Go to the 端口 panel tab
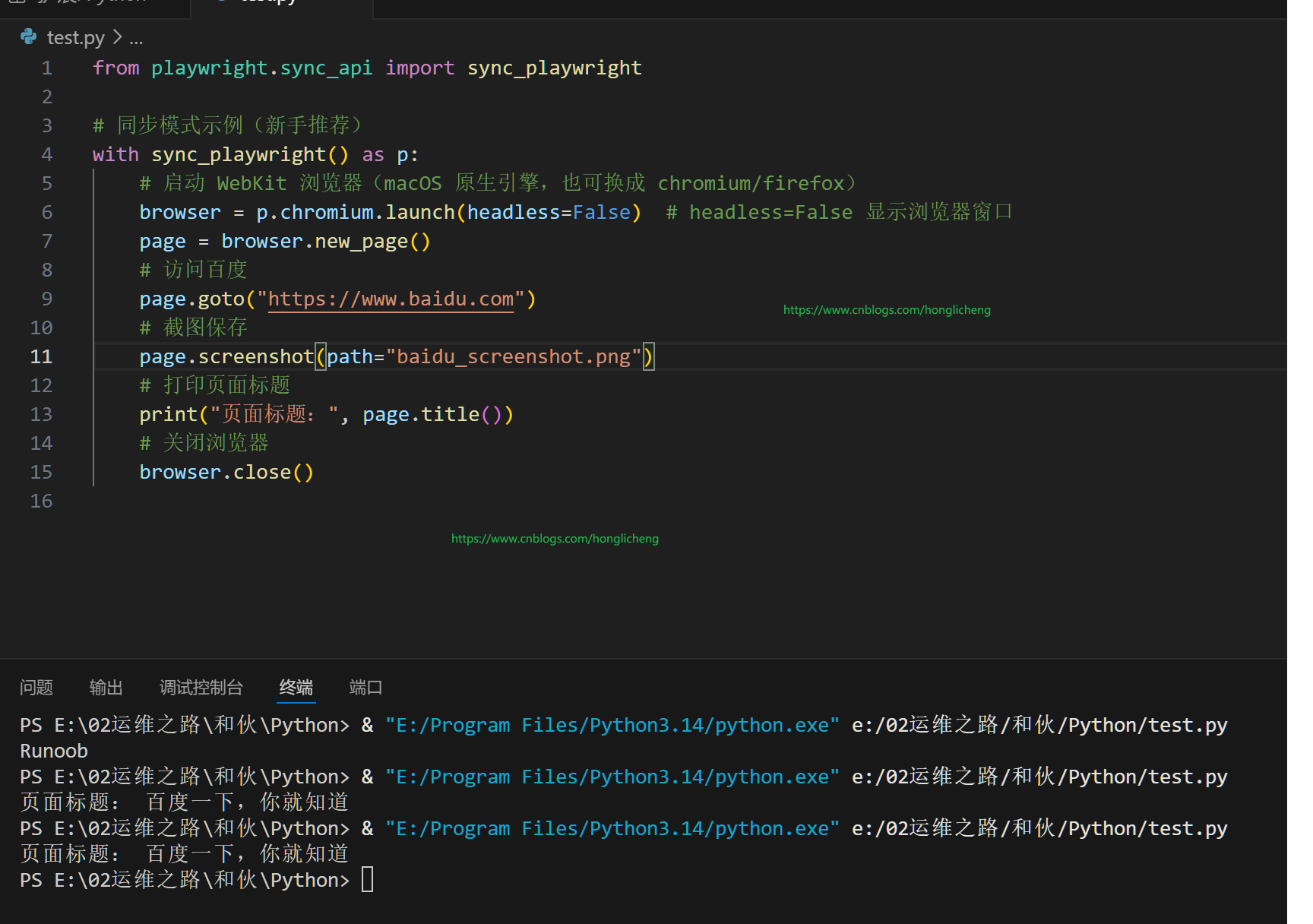1313x924 pixels. pyautogui.click(x=366, y=688)
